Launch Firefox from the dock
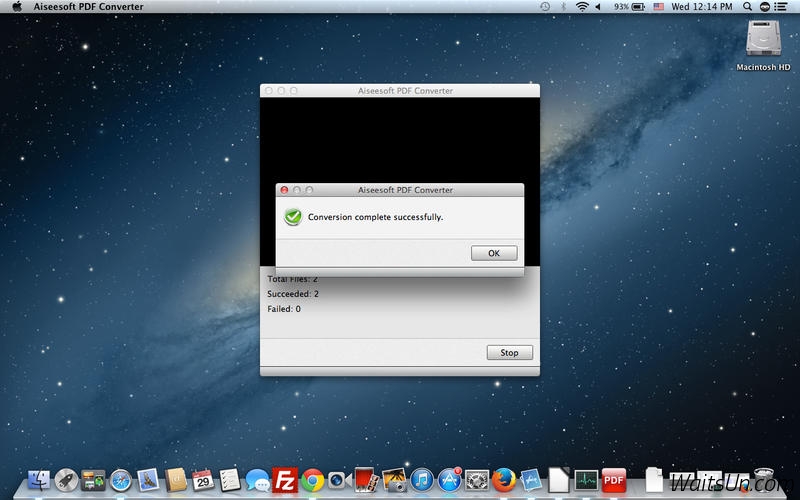Screen dimensions: 800x500 click(x=504, y=481)
